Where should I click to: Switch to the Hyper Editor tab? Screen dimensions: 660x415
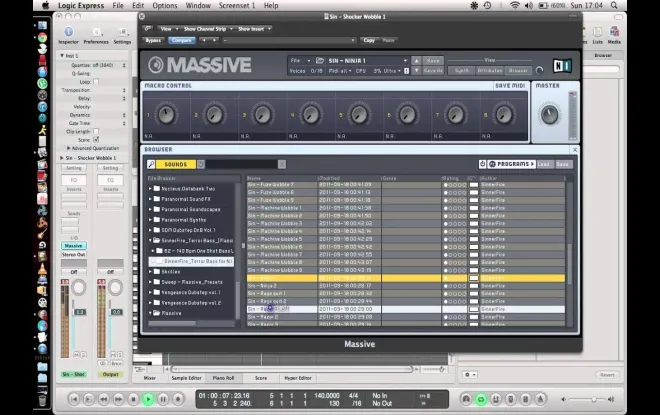(298, 378)
